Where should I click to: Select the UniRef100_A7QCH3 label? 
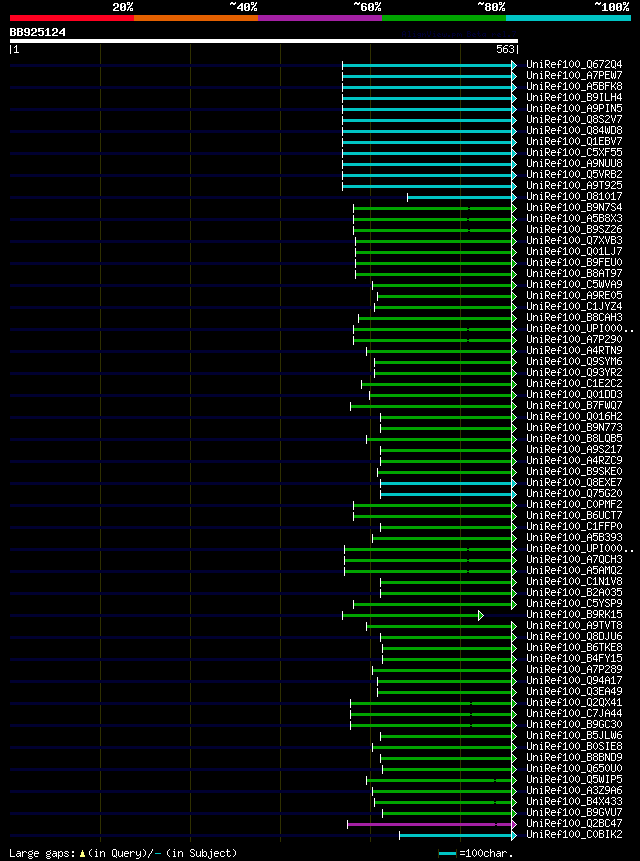click(x=574, y=559)
